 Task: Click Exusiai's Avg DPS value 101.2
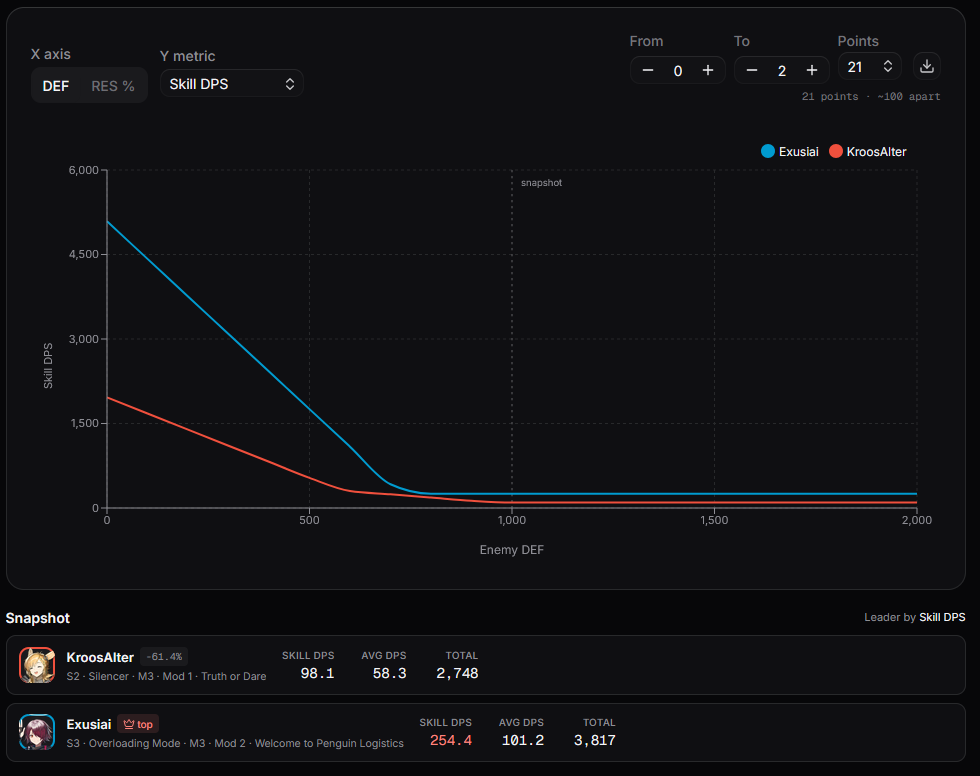[x=523, y=740]
